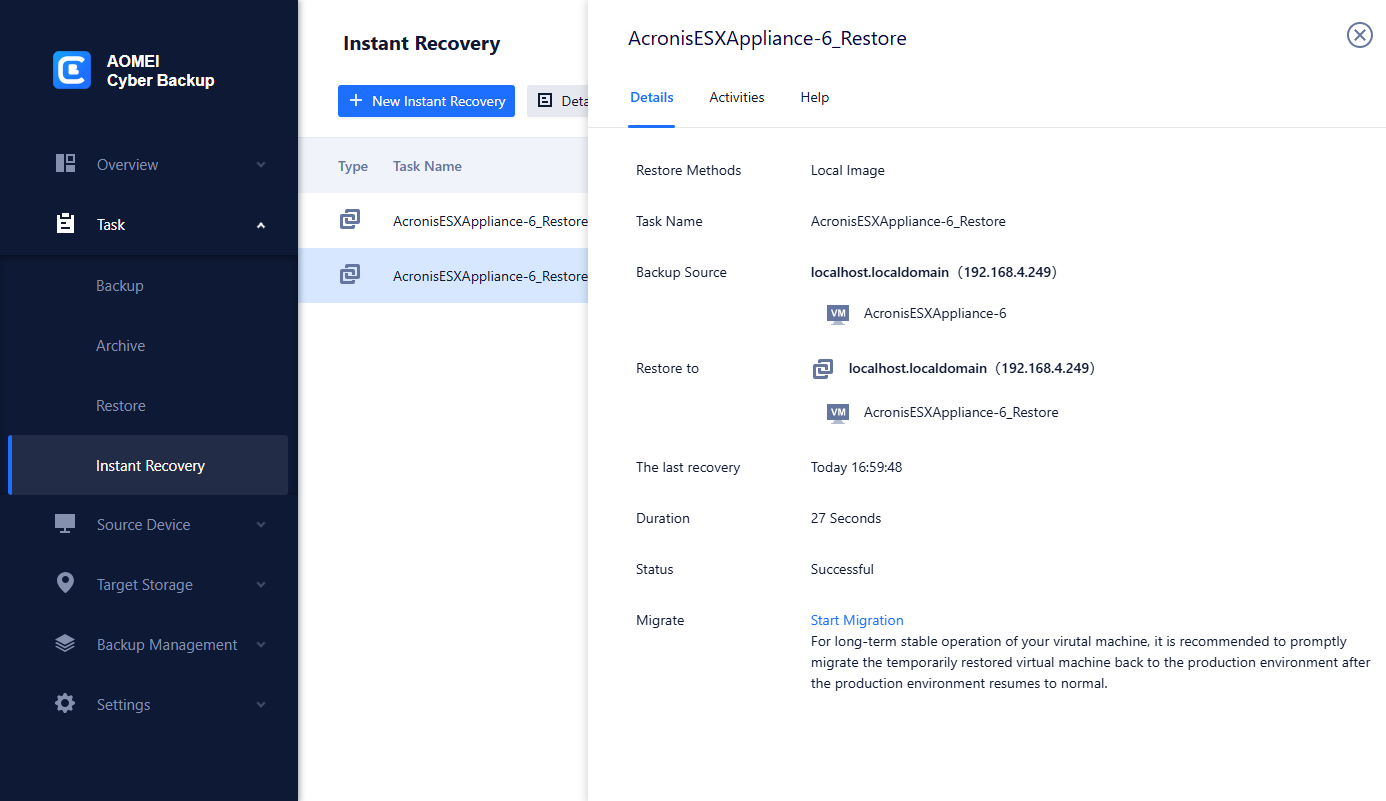Collapse the Task menu chevron
1386x801 pixels.
[261, 225]
